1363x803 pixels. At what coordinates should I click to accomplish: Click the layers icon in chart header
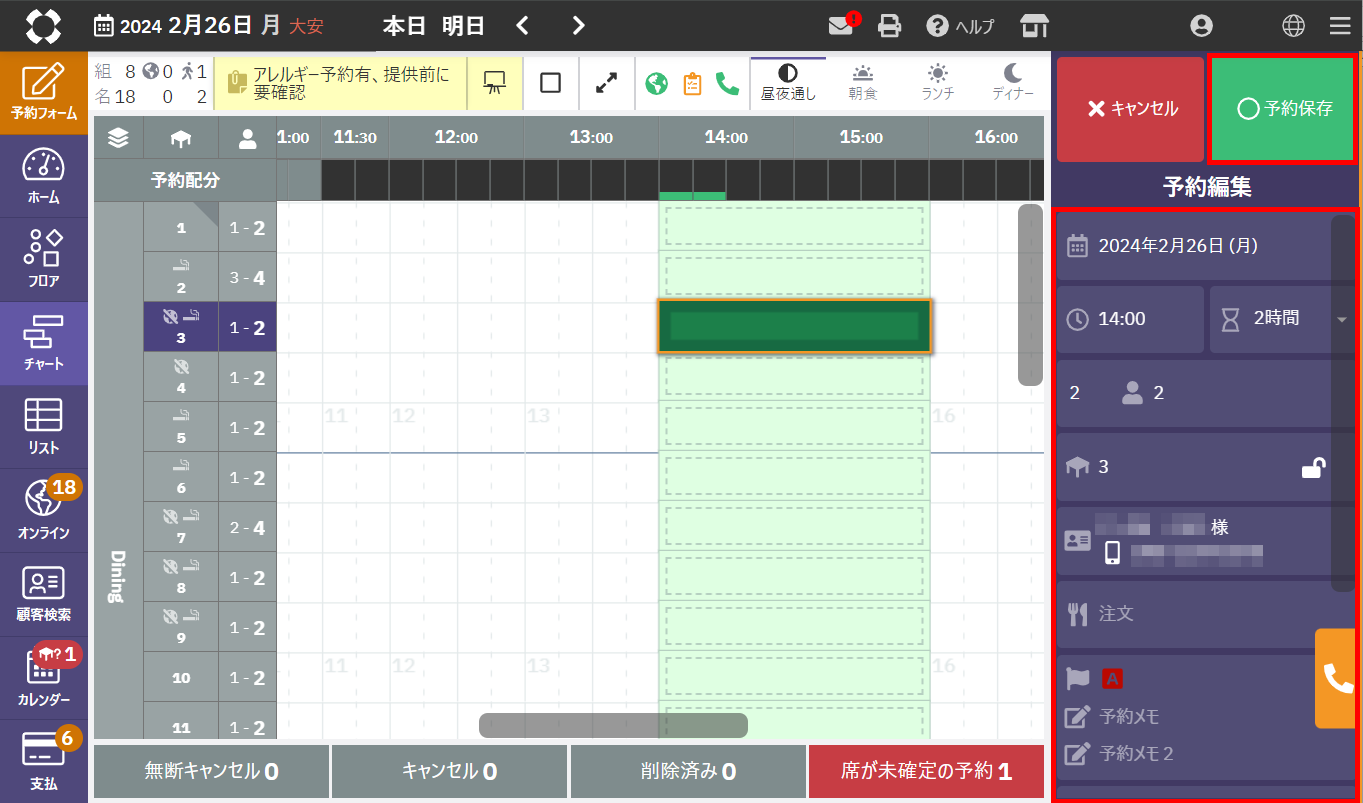point(118,138)
